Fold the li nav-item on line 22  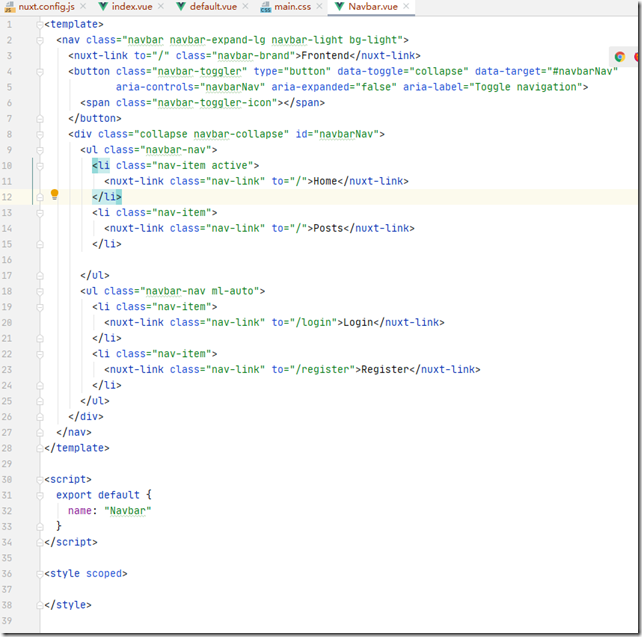point(40,354)
